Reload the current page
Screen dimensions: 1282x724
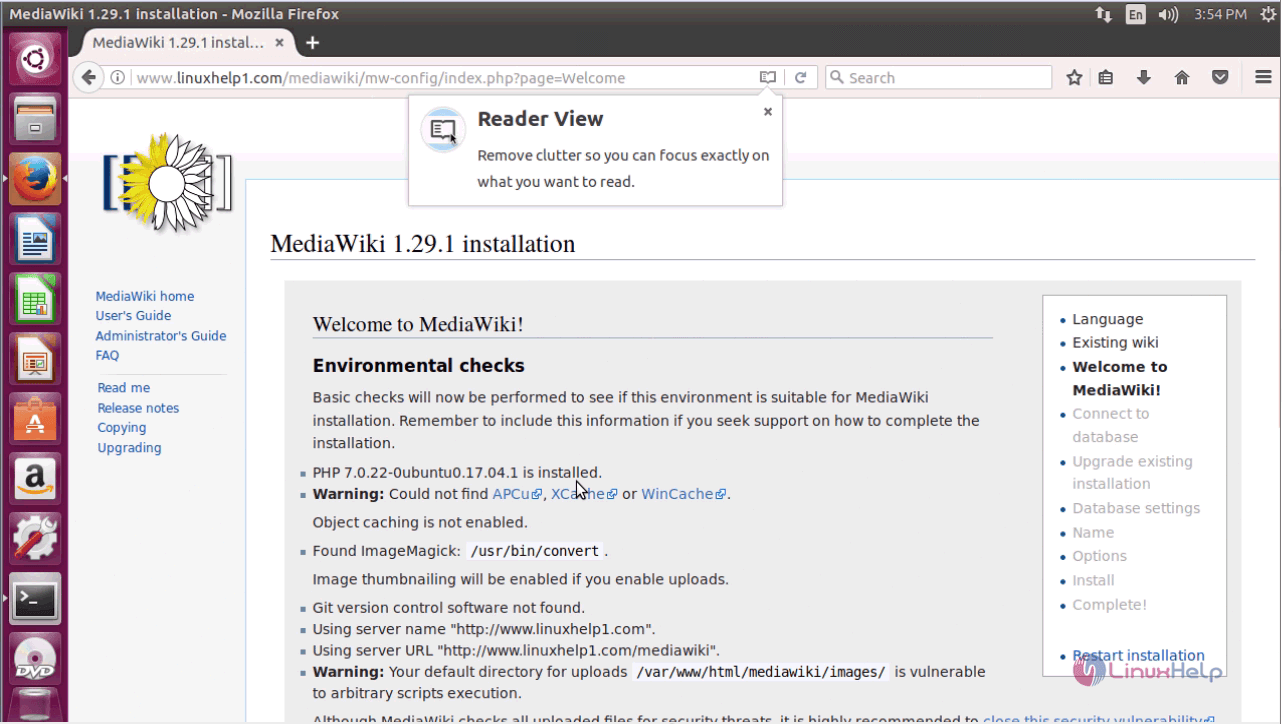point(800,77)
